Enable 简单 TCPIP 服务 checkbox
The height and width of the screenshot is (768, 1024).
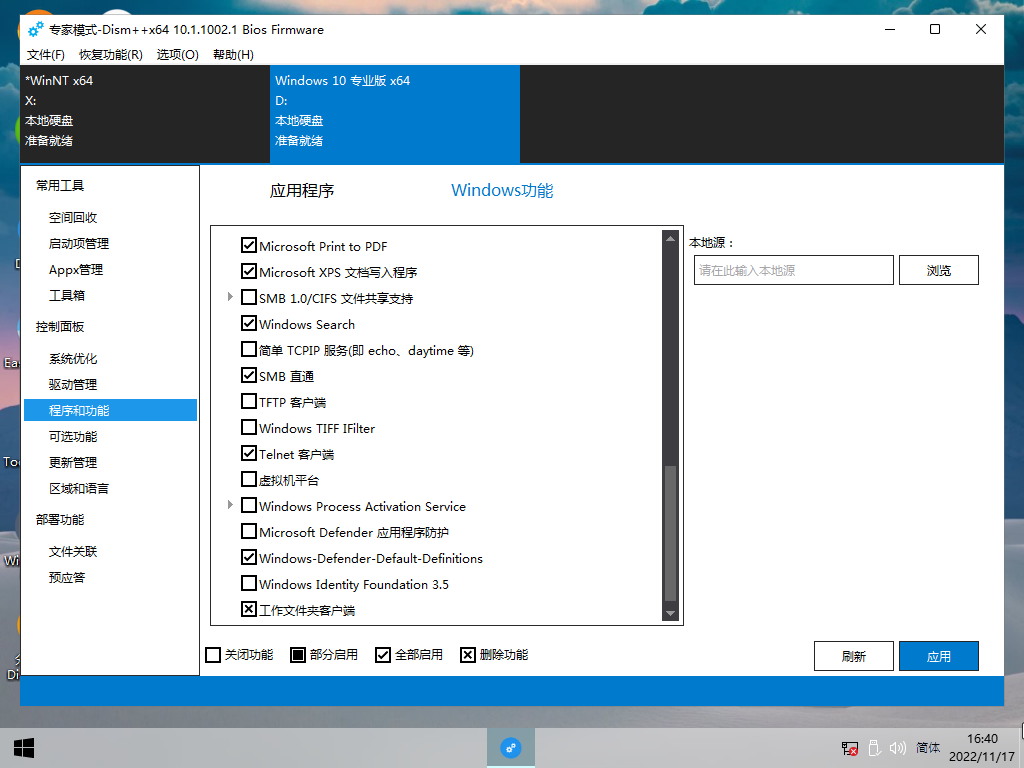point(248,350)
